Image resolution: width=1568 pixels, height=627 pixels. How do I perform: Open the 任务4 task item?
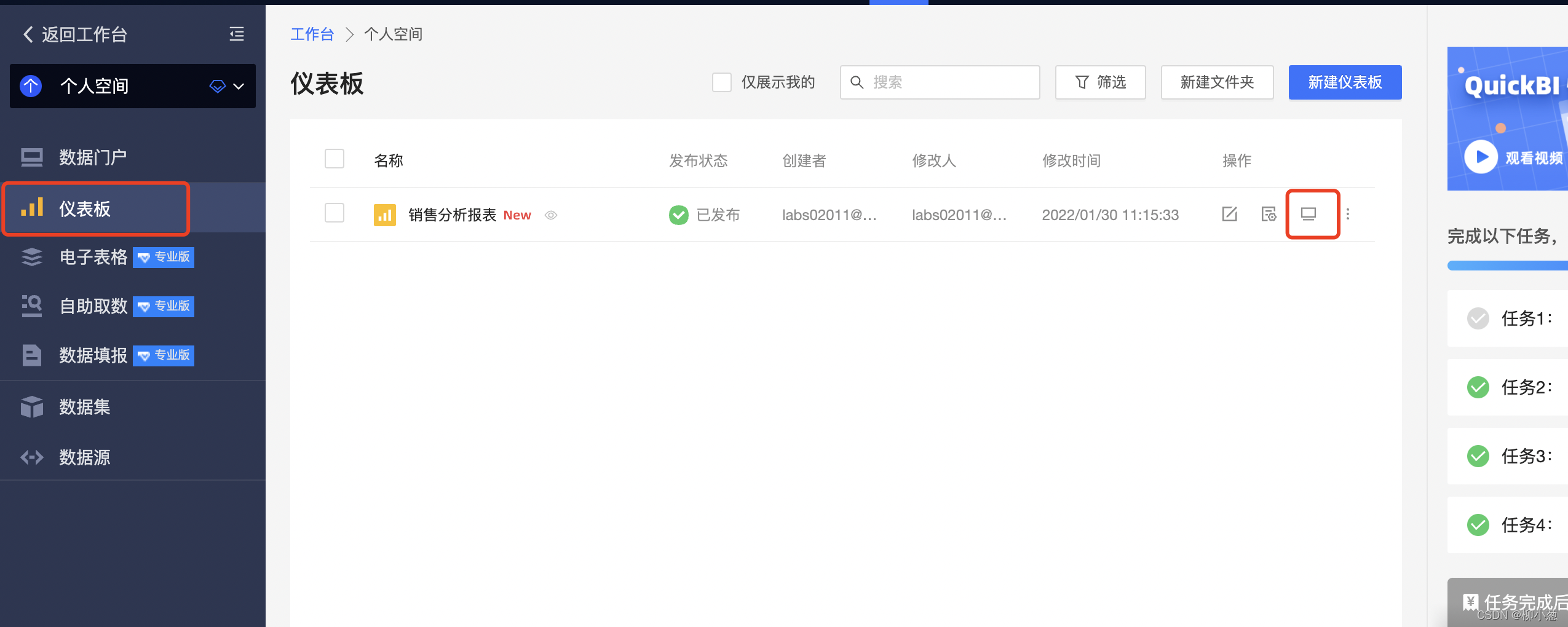(x=1508, y=525)
